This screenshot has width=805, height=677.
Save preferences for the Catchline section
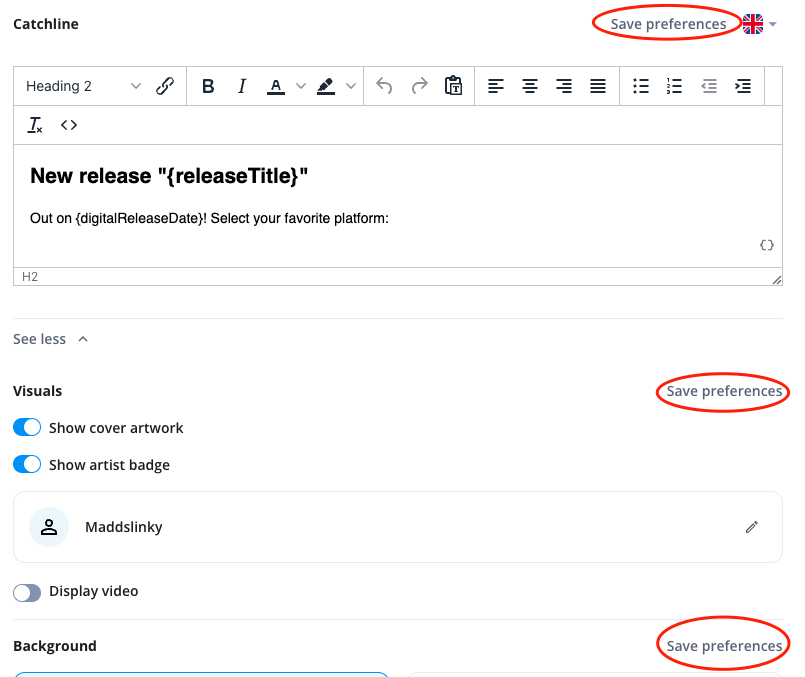click(668, 24)
